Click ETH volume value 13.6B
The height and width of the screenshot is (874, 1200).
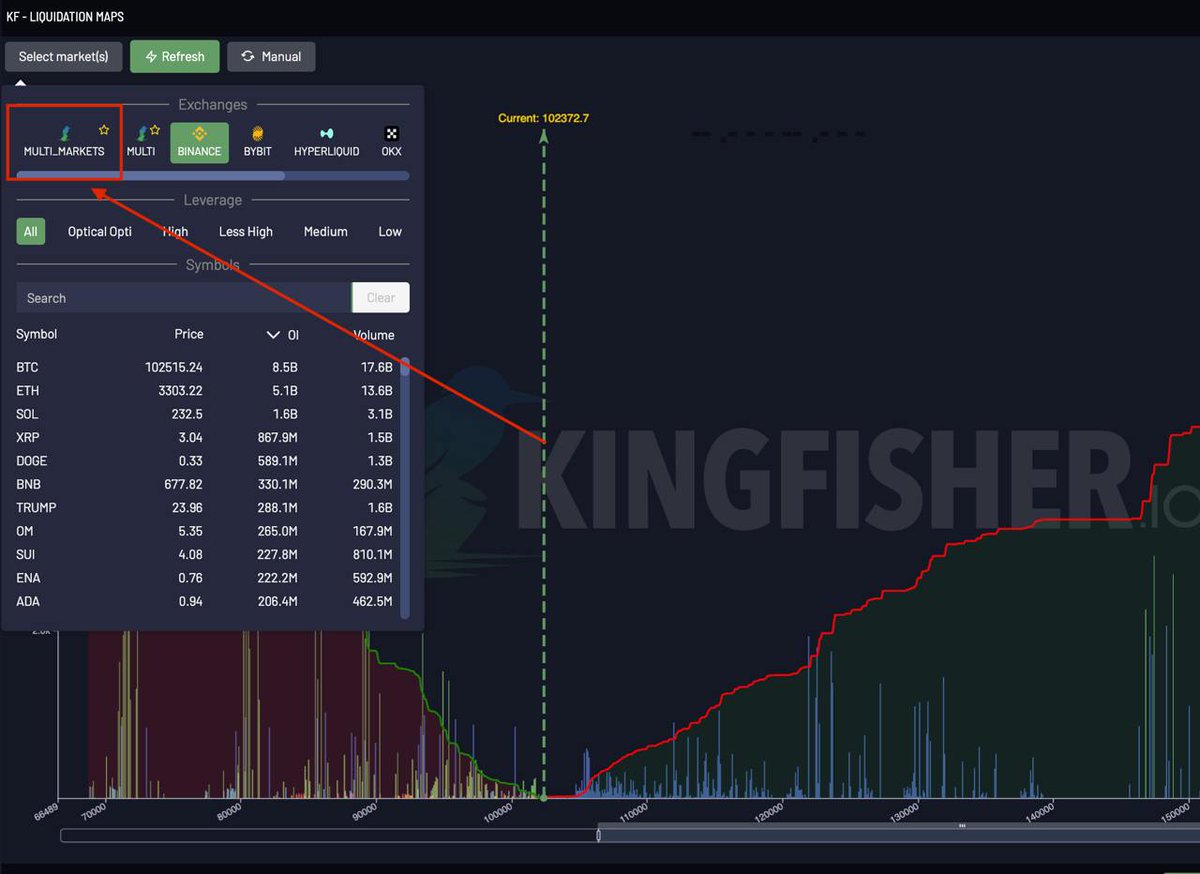[x=377, y=391]
